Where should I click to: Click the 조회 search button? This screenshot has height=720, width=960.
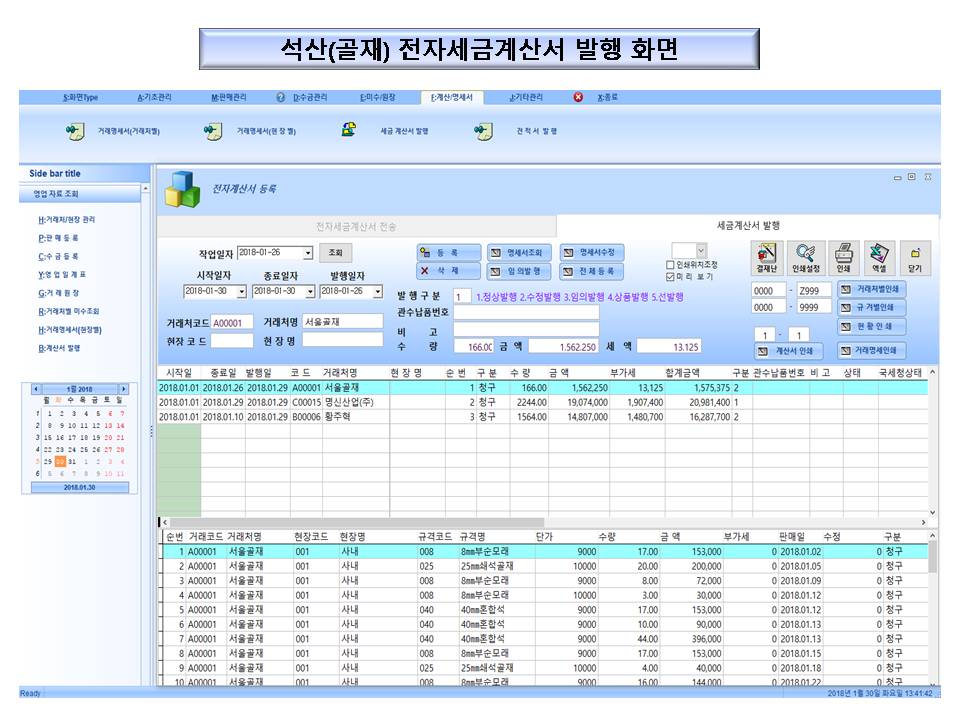(x=335, y=254)
